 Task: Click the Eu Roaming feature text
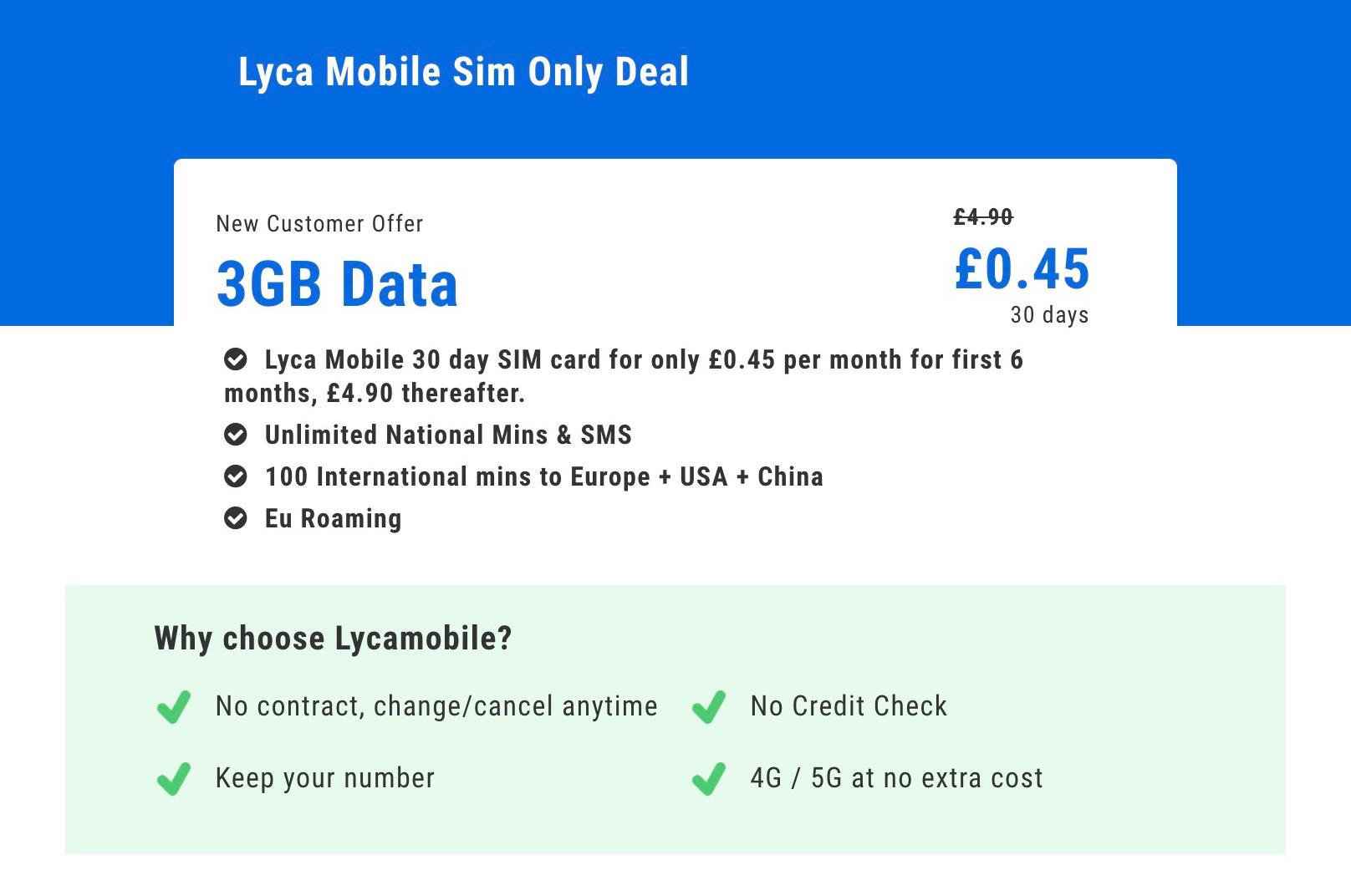334,519
